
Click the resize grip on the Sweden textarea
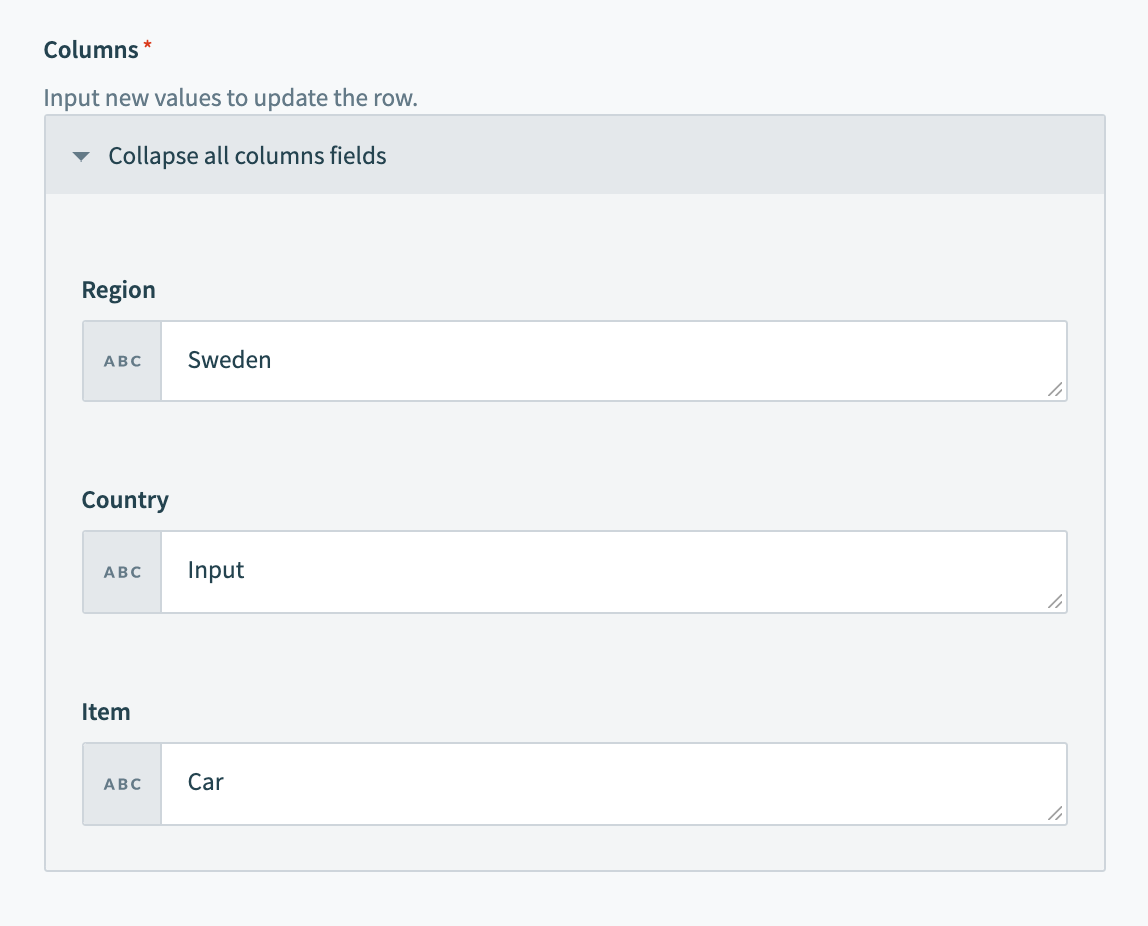[x=1055, y=392]
